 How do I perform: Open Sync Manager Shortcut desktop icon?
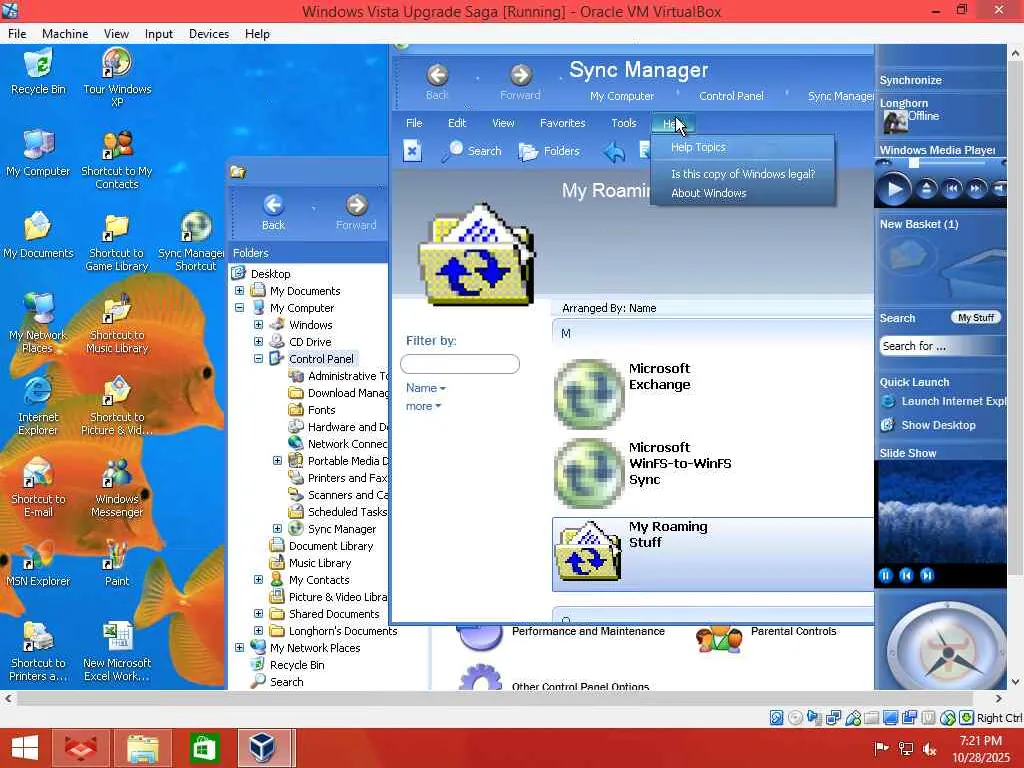pyautogui.click(x=195, y=242)
